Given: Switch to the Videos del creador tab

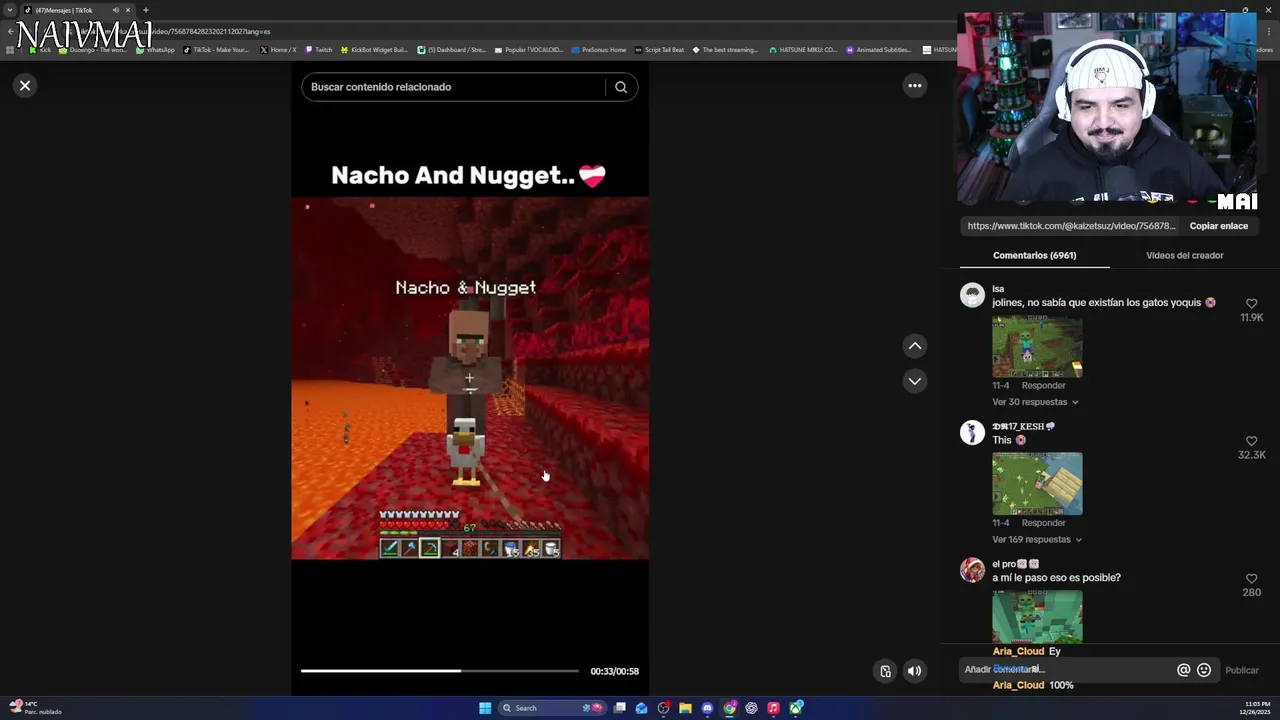Looking at the screenshot, I should point(1184,255).
